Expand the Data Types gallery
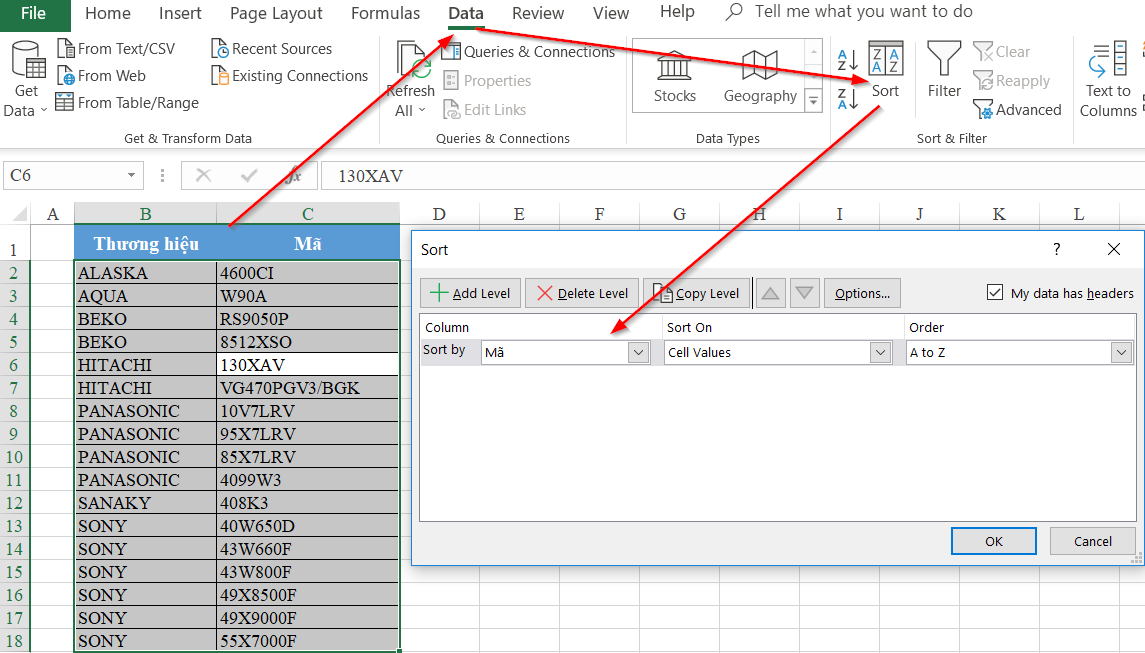 point(813,100)
